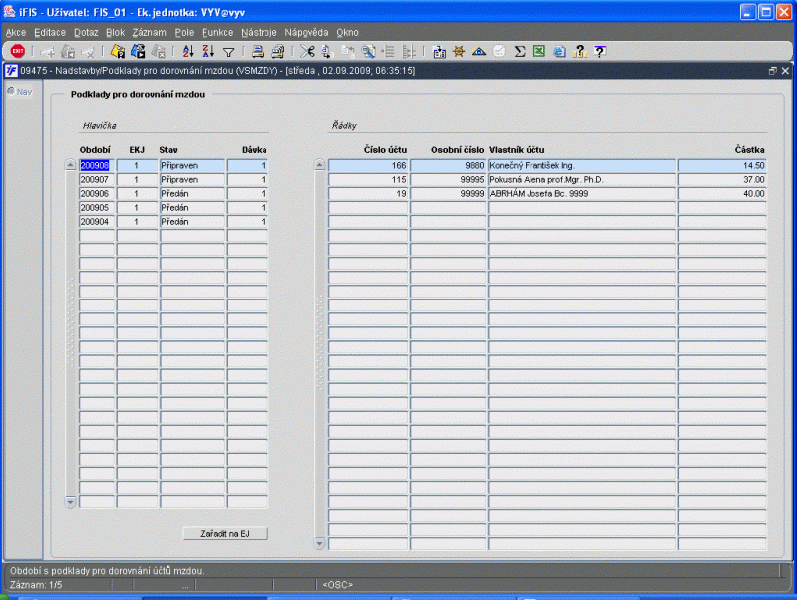Click Částka field 14.50
Screen dimensions: 797x600
pos(722,165)
